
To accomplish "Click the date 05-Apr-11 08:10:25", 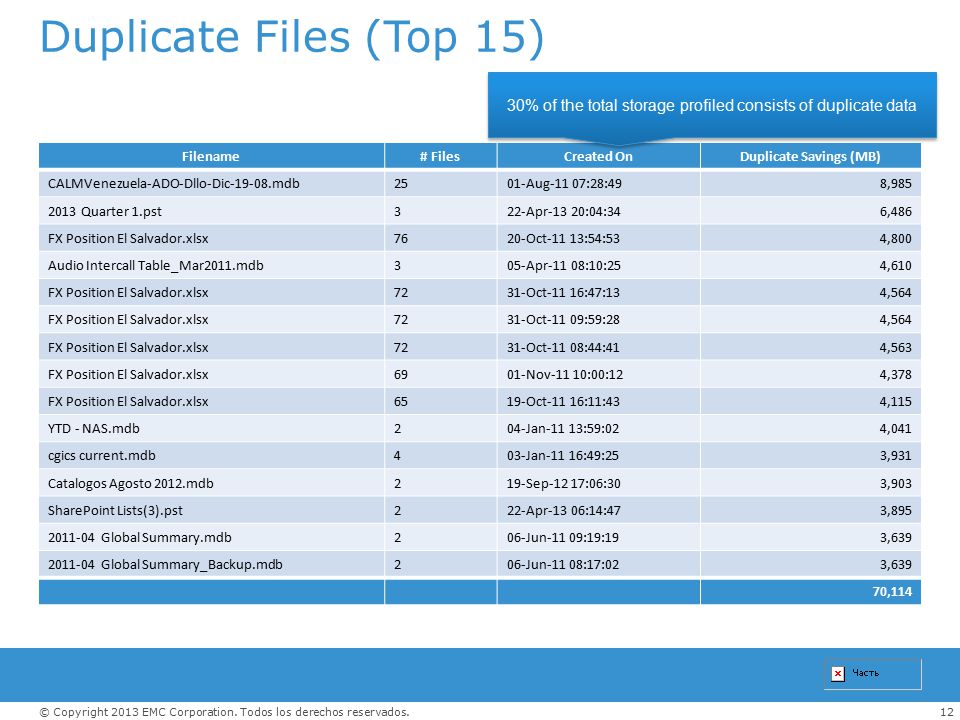I will (x=563, y=265).
